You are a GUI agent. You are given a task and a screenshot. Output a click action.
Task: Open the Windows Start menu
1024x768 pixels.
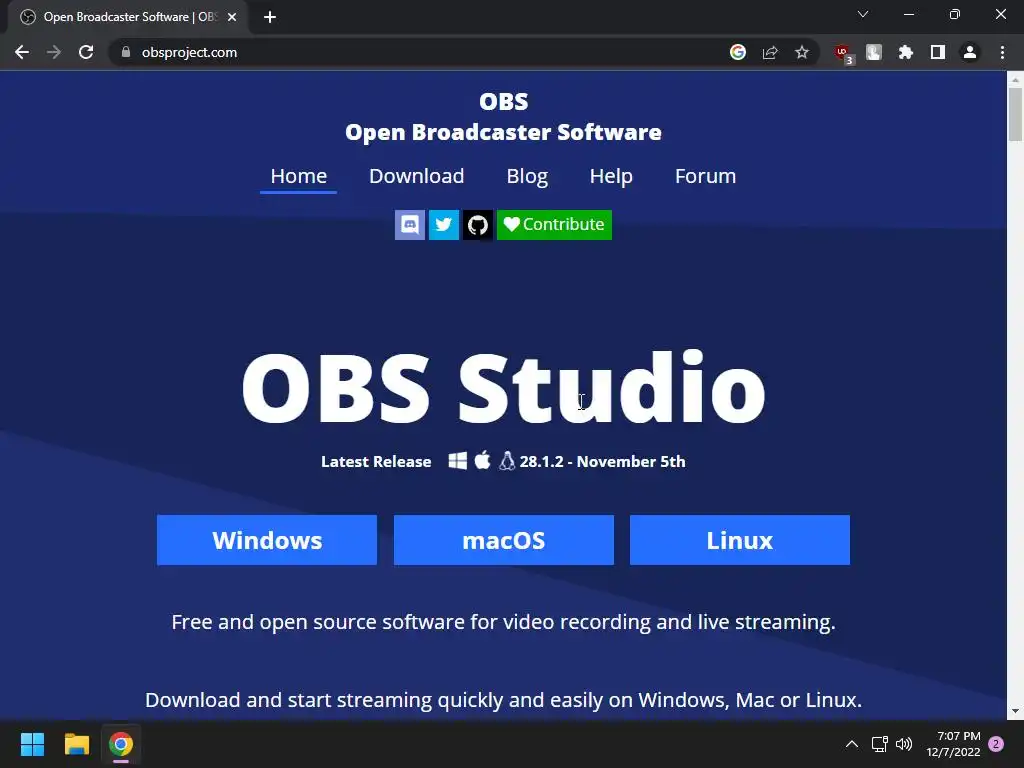(32, 744)
